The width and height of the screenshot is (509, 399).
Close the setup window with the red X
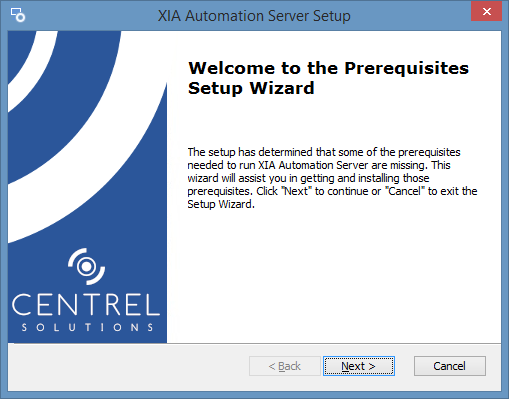486,12
